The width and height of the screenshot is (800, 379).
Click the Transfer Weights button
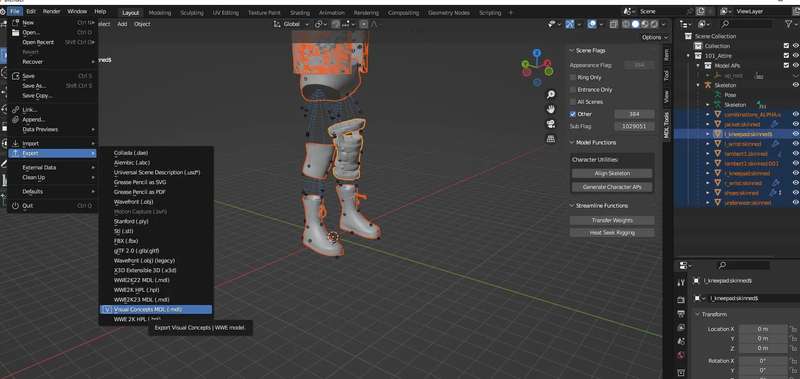tap(612, 220)
